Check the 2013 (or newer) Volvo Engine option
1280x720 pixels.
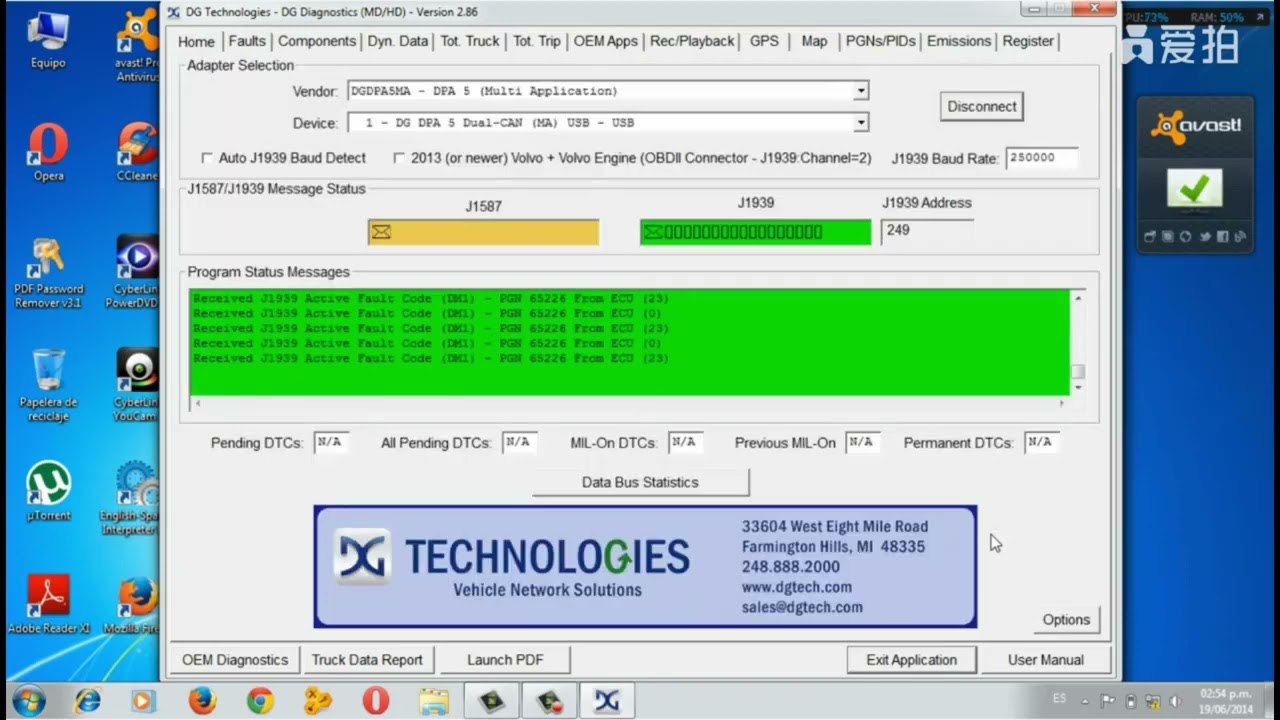tap(399, 158)
